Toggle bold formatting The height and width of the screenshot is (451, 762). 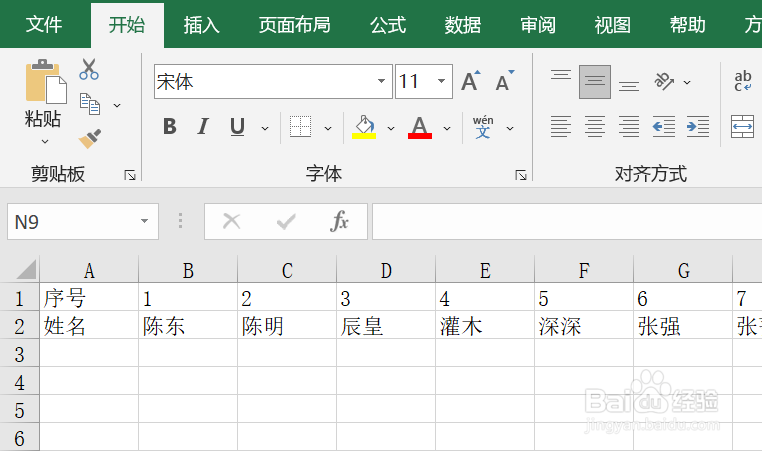point(170,127)
